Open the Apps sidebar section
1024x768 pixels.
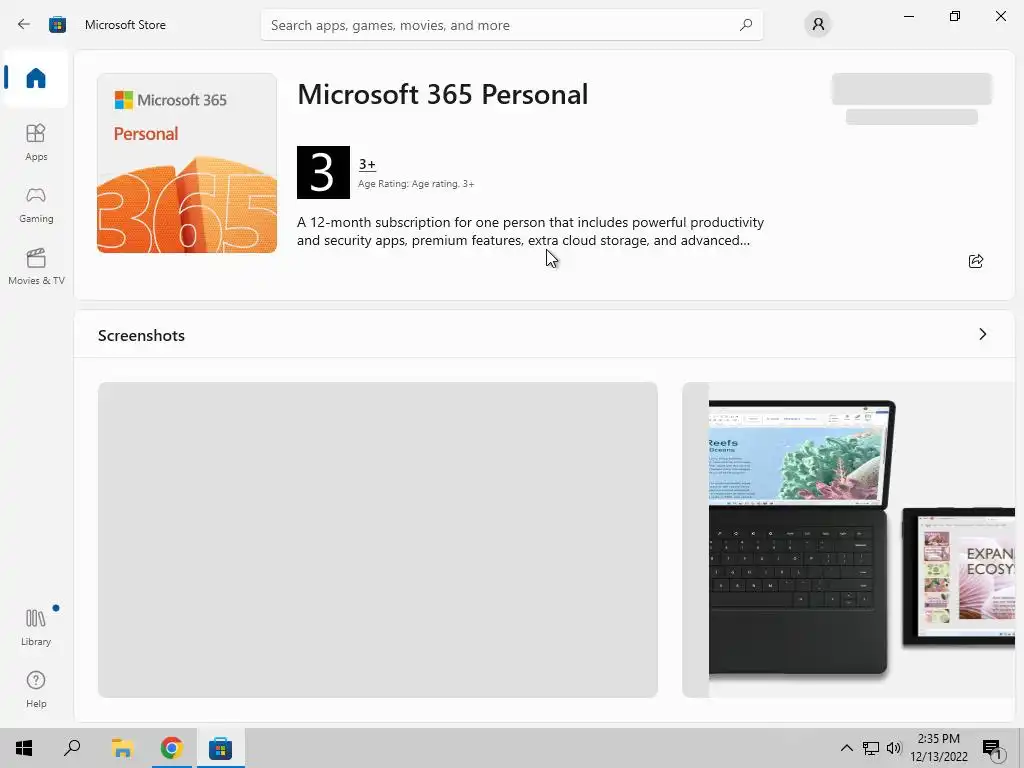pos(36,142)
